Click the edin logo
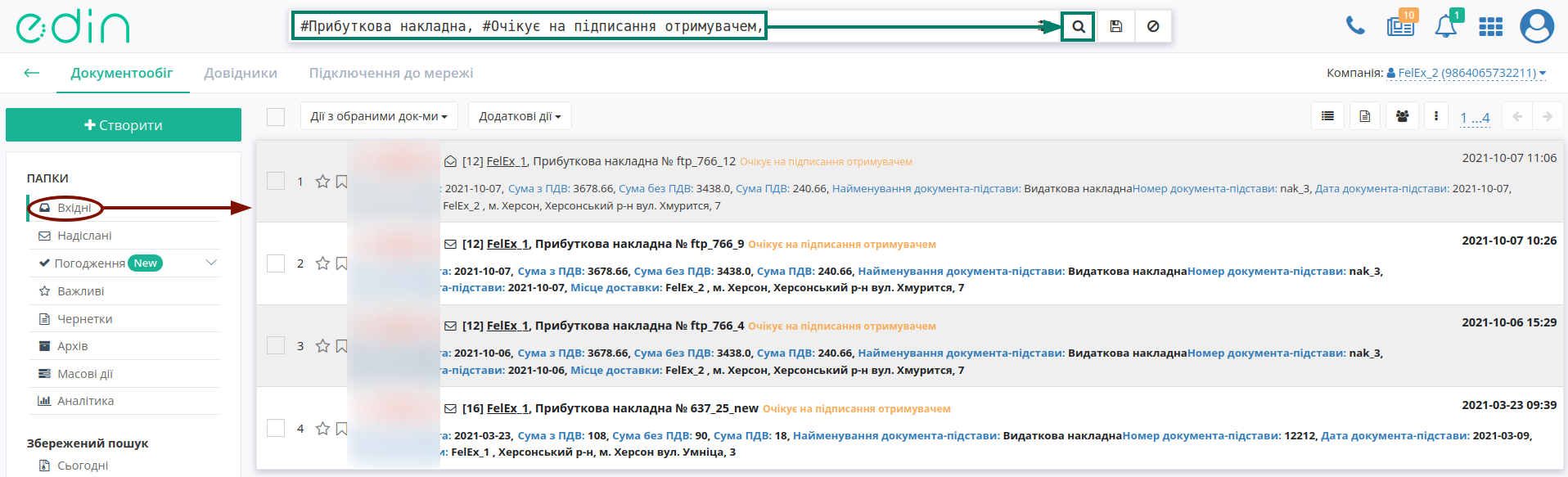 [73, 27]
